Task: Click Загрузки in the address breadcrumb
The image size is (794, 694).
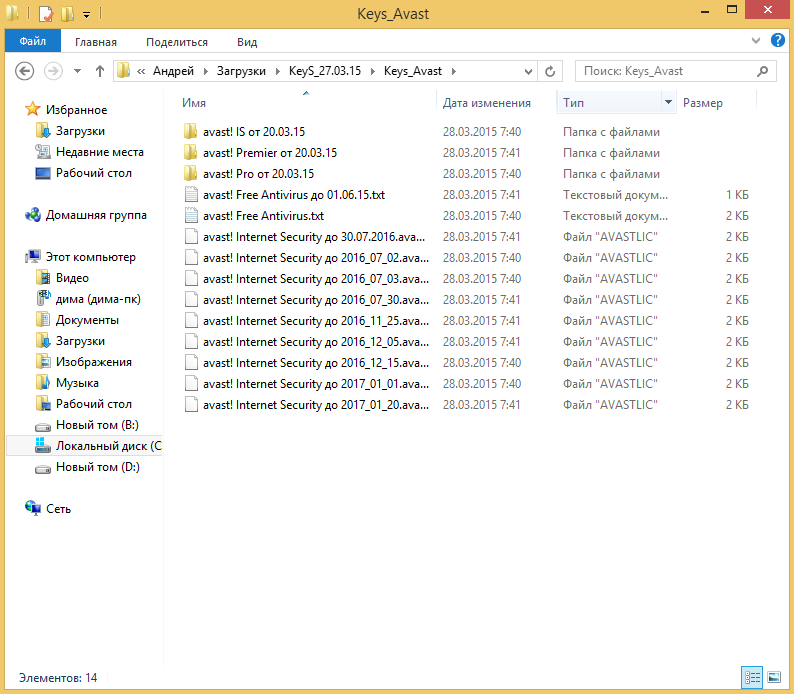Action: click(x=241, y=71)
